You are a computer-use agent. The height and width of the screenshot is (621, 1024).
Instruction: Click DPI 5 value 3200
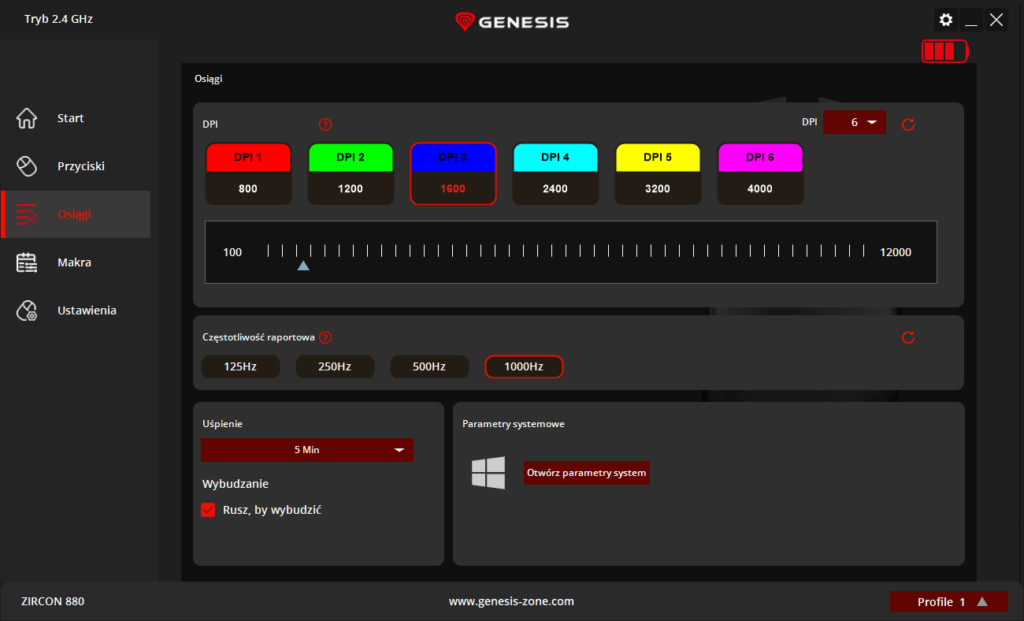[x=658, y=189]
